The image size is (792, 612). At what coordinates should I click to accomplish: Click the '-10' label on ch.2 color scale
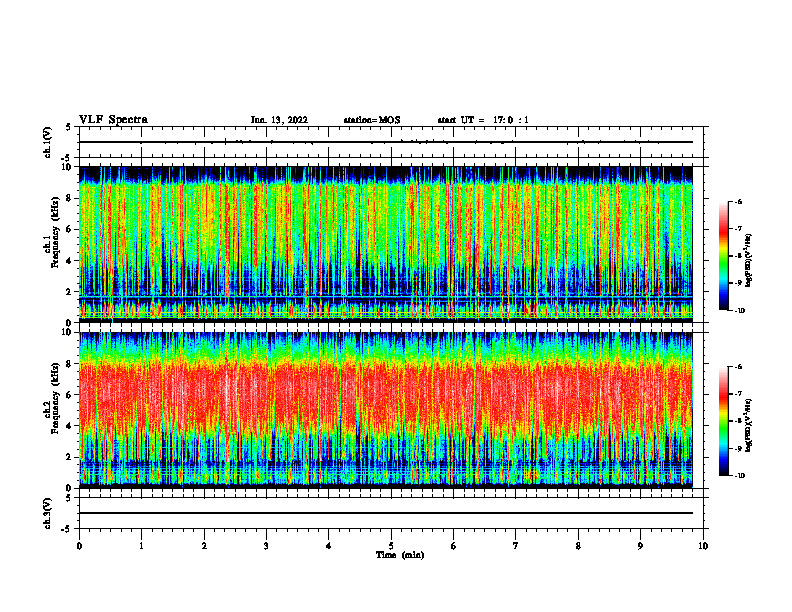(x=739, y=476)
